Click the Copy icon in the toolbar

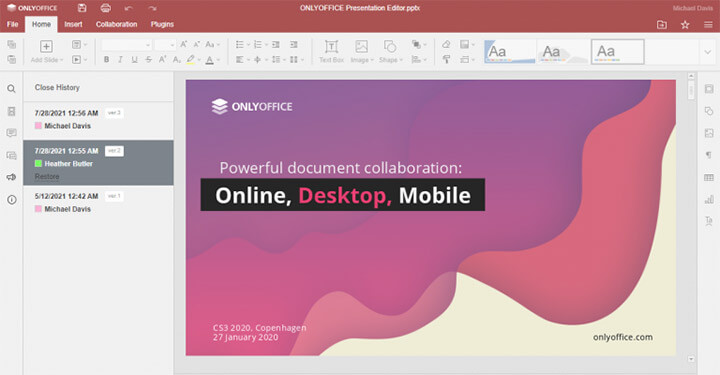12,45
